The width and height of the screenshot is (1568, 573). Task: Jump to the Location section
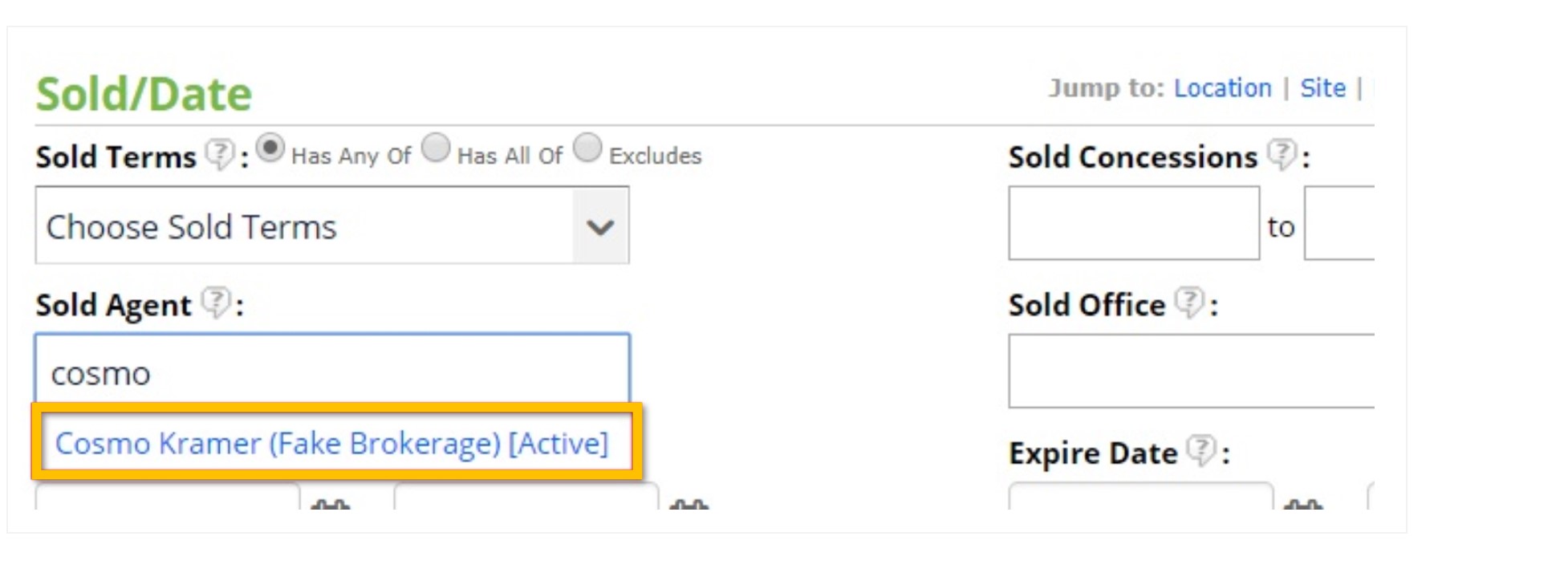pos(1222,87)
